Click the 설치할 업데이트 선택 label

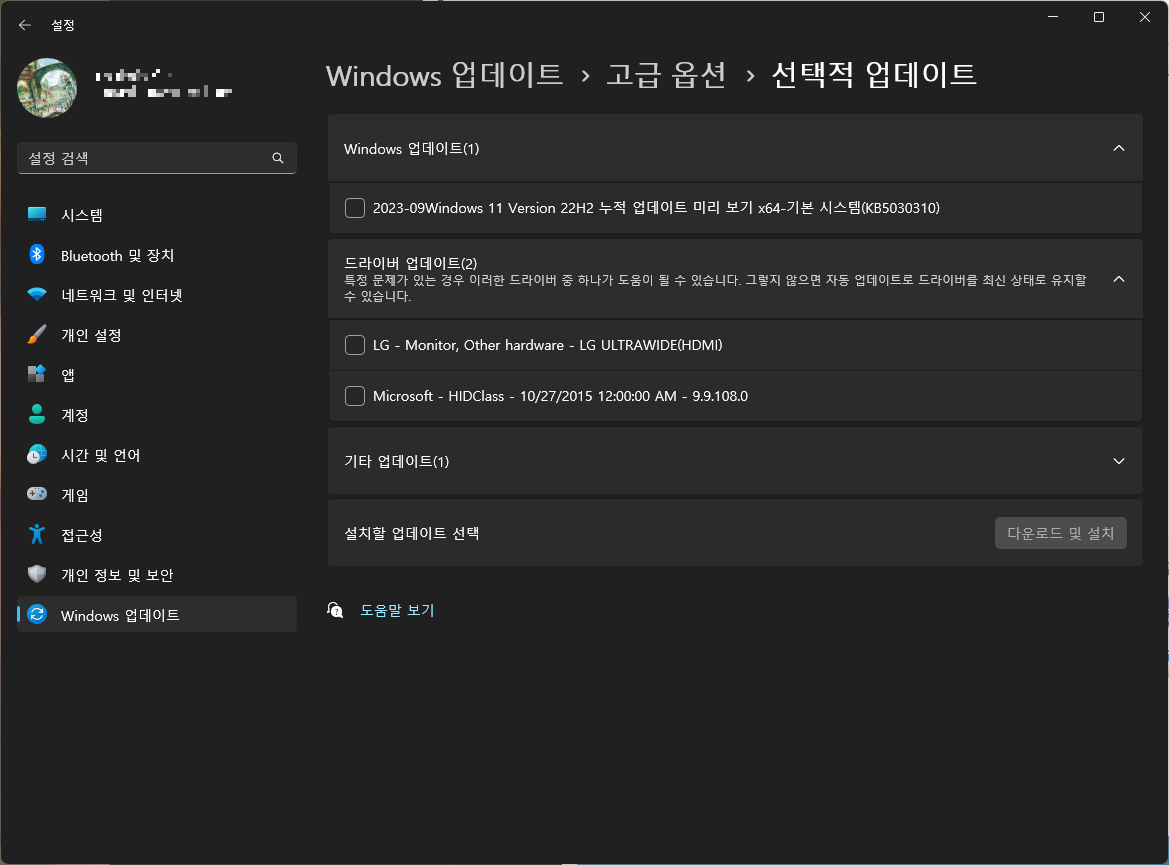[412, 533]
